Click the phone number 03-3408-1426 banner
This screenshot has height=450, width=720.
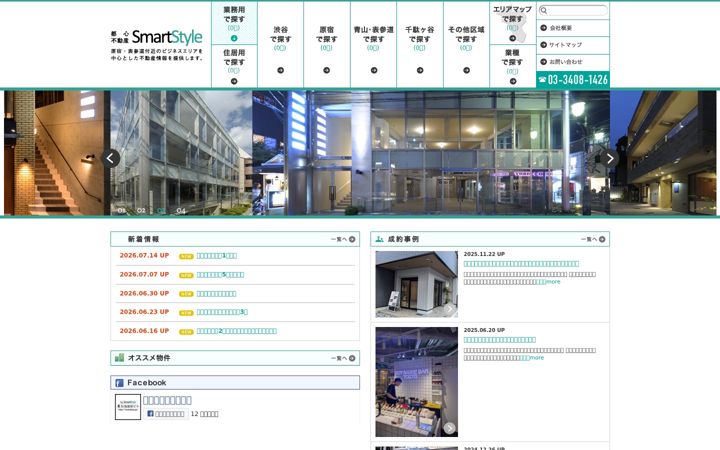573,79
